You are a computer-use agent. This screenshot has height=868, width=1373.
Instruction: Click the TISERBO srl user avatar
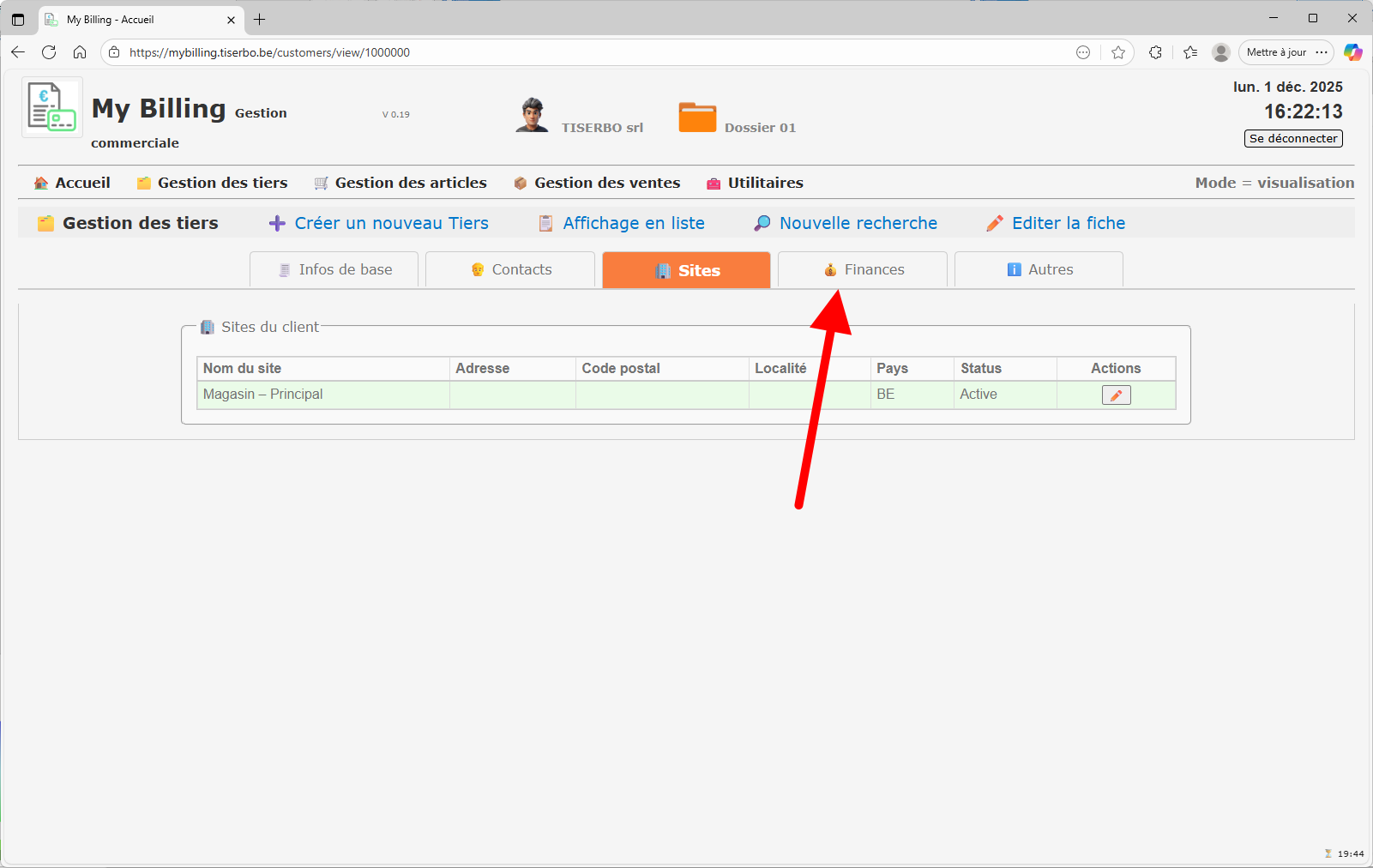[532, 115]
